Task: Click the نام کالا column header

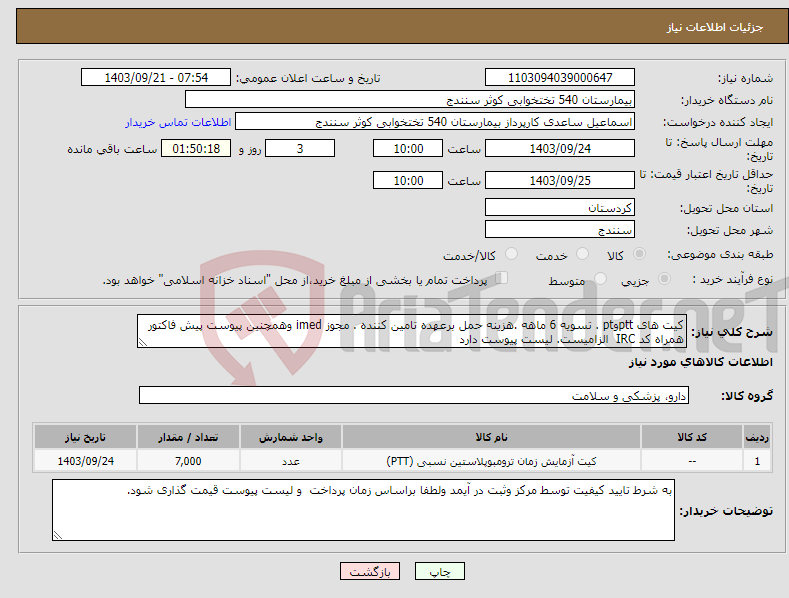Action: point(491,437)
